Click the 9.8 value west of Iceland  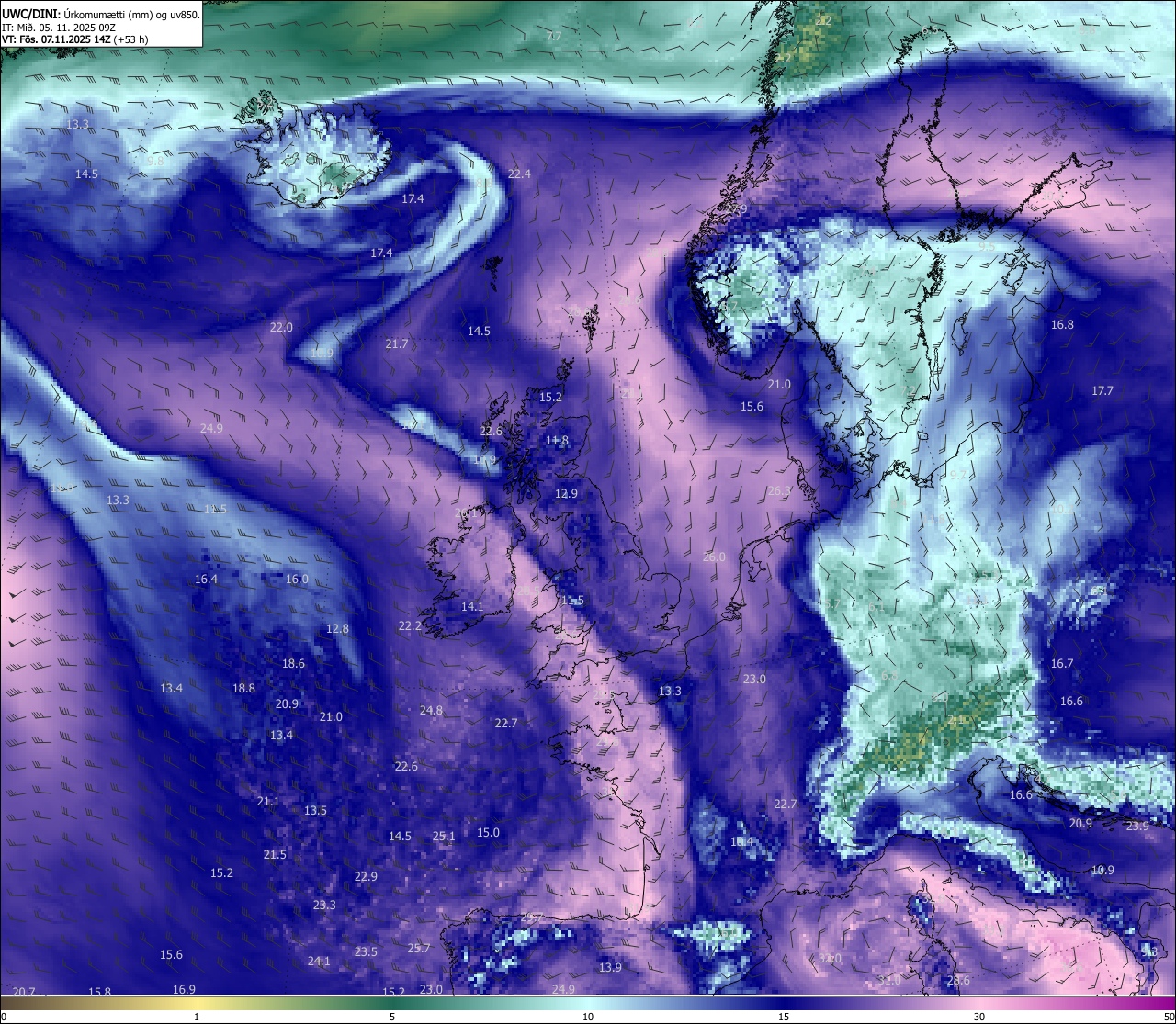click(x=155, y=161)
